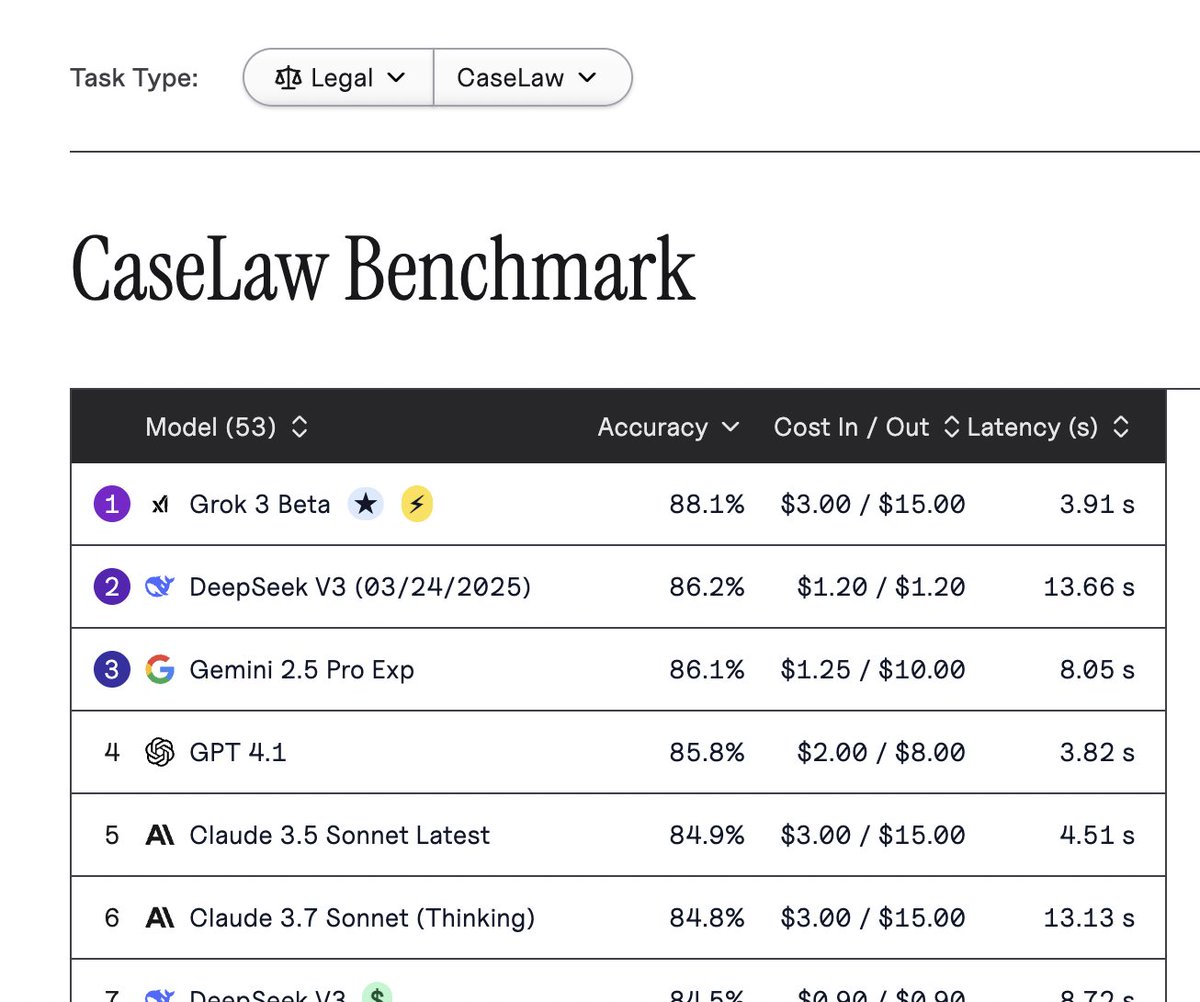Select the 85.8% accuracy value

[x=707, y=752]
